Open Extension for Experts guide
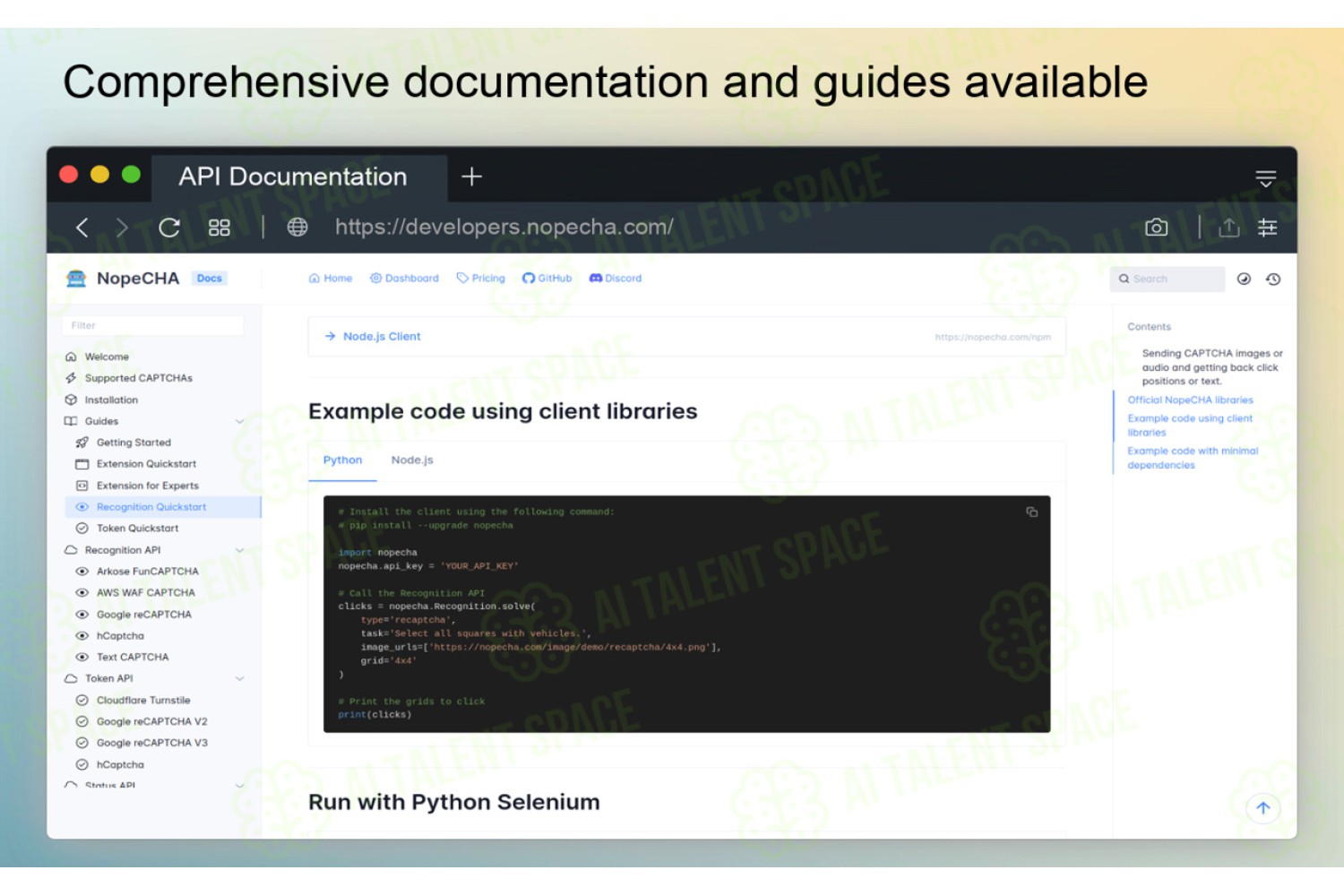Screen dimensions: 1344x896 [x=148, y=486]
